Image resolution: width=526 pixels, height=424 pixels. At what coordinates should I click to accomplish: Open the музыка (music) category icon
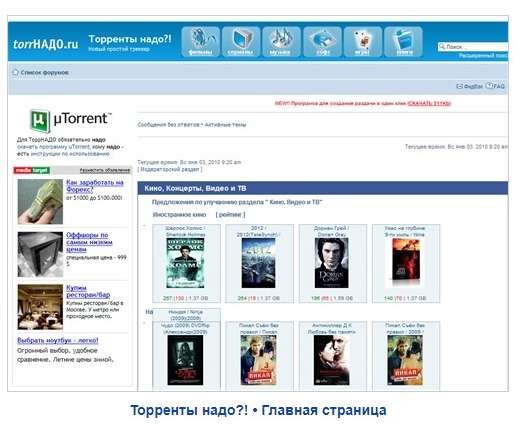[281, 42]
